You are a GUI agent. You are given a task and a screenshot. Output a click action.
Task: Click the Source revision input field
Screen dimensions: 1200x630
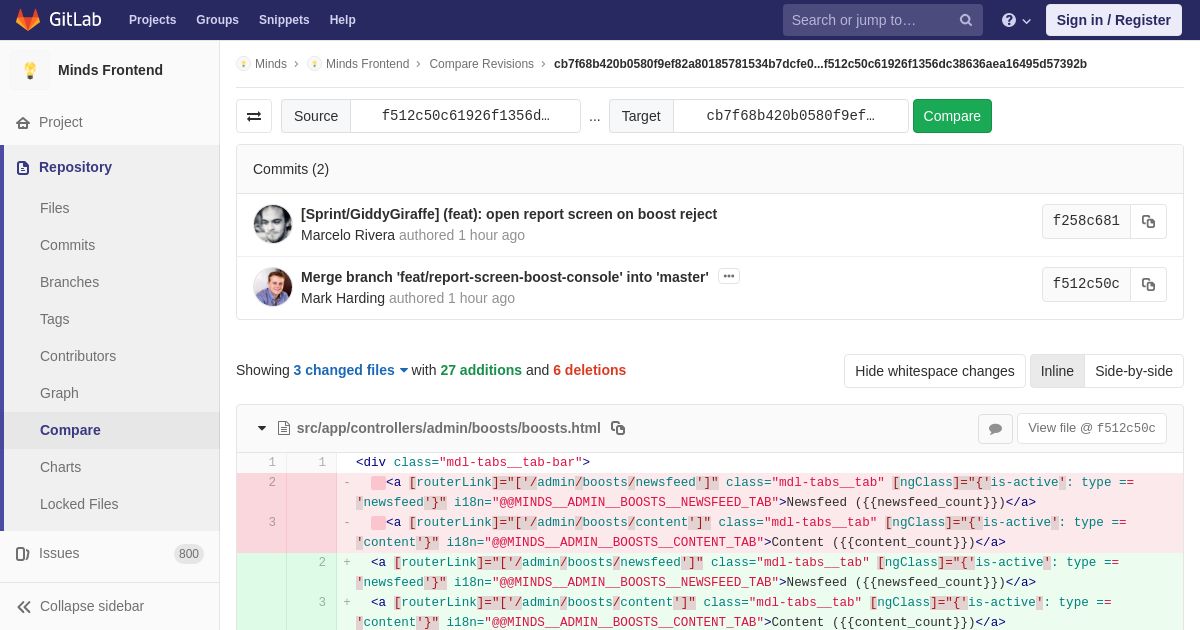click(x=465, y=116)
